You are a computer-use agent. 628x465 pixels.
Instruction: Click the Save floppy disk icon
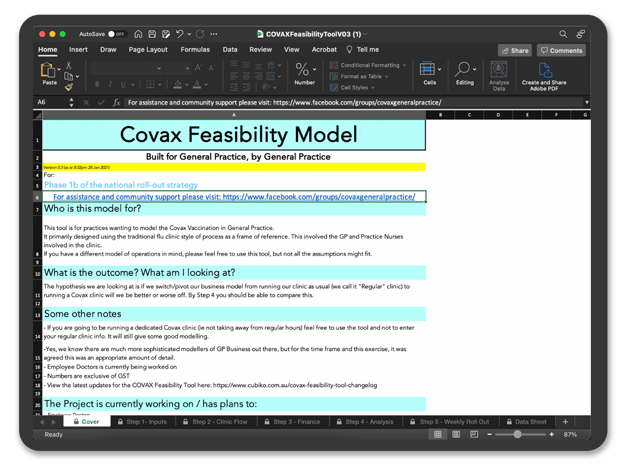coord(152,34)
